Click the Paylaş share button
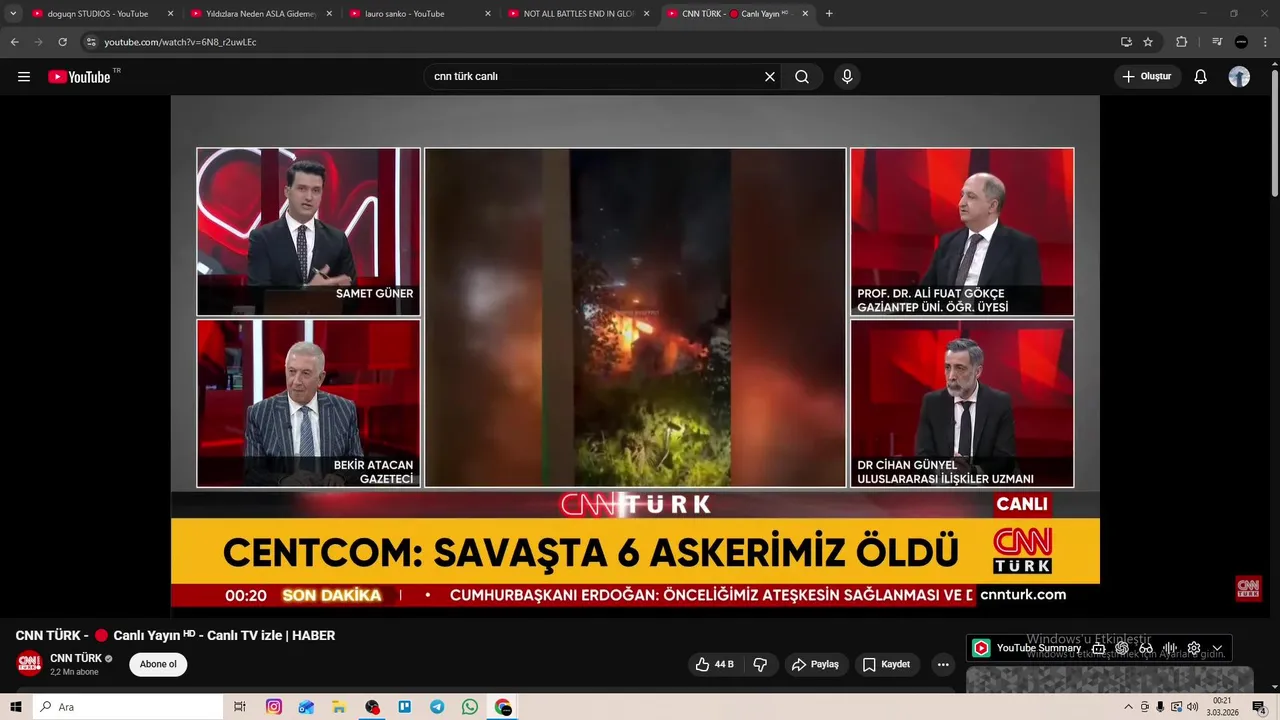The width and height of the screenshot is (1280, 720). pos(816,664)
